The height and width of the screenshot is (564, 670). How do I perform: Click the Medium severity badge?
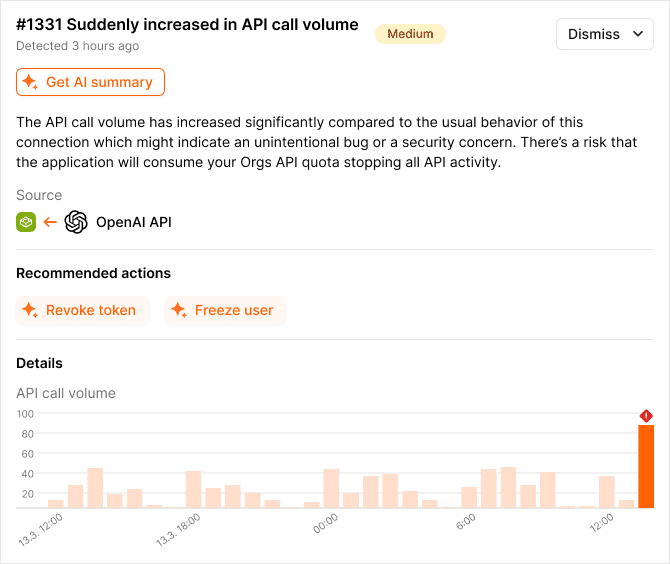tap(410, 34)
